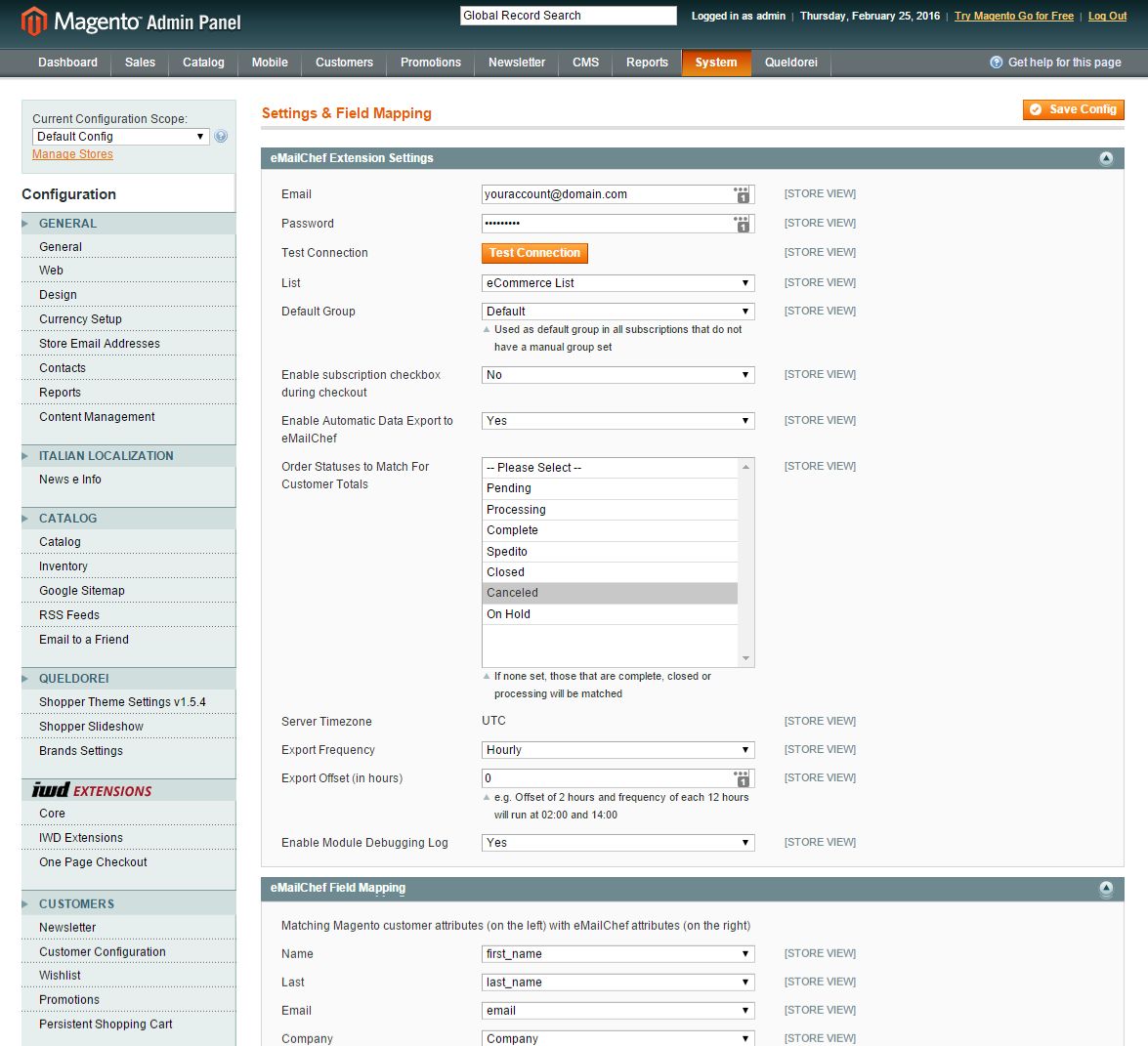This screenshot has height=1046, width=1148.
Task: Open the Mobile menu
Action: [x=270, y=63]
